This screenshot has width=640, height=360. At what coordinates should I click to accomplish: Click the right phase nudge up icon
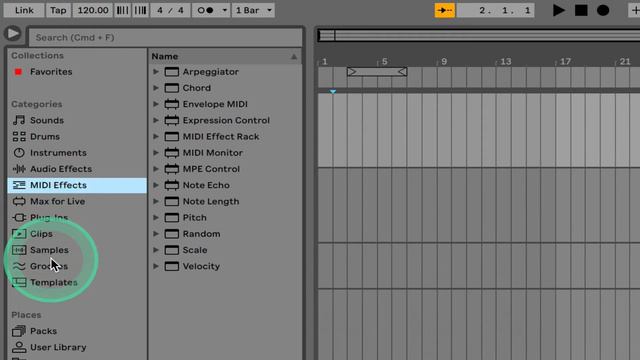pyautogui.click(x=140, y=10)
